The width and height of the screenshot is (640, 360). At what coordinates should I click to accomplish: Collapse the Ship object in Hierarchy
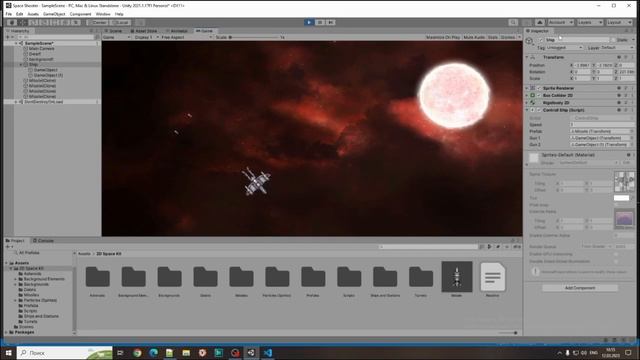point(21,64)
